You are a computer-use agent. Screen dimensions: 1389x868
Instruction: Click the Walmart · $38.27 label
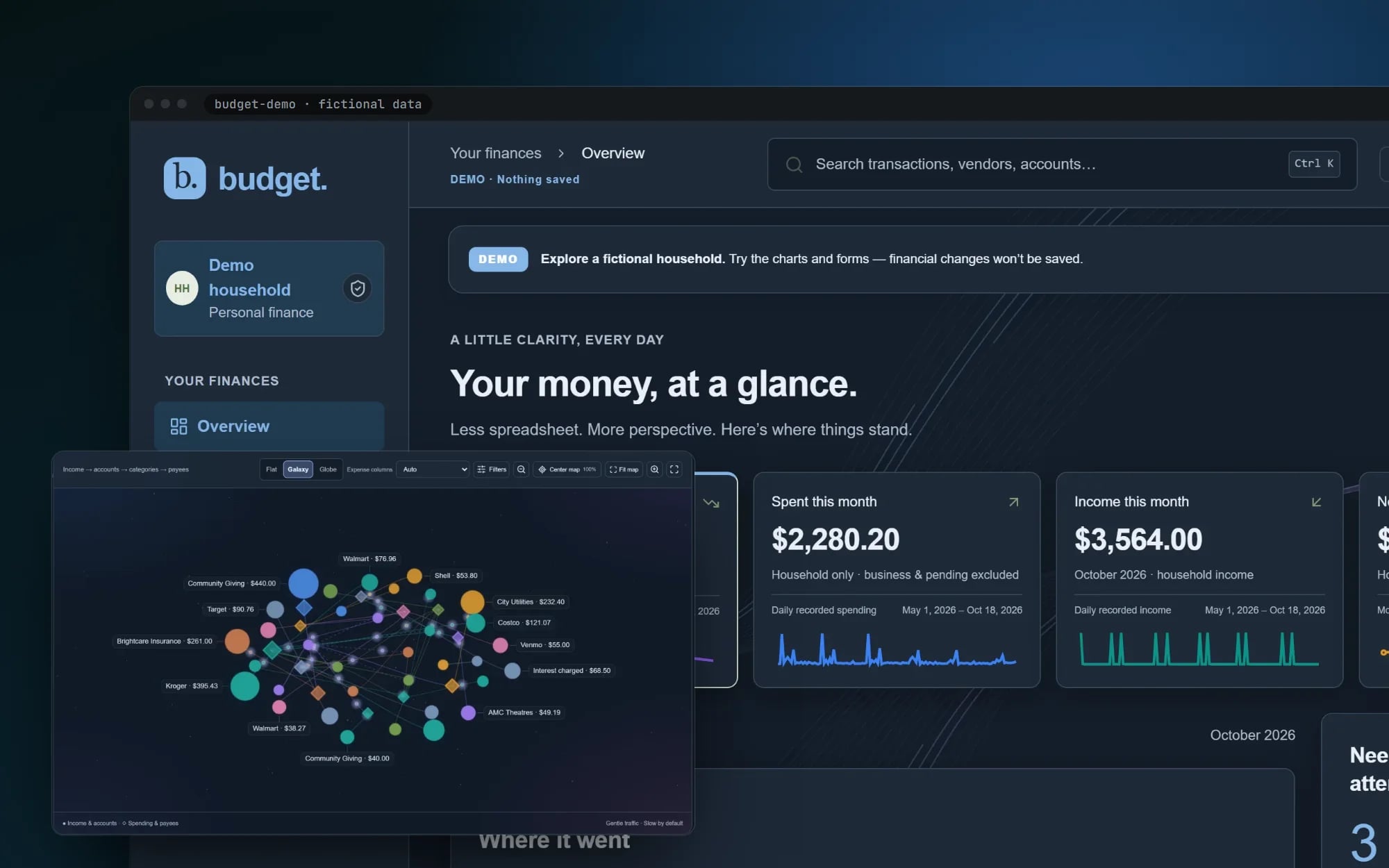tap(279, 728)
